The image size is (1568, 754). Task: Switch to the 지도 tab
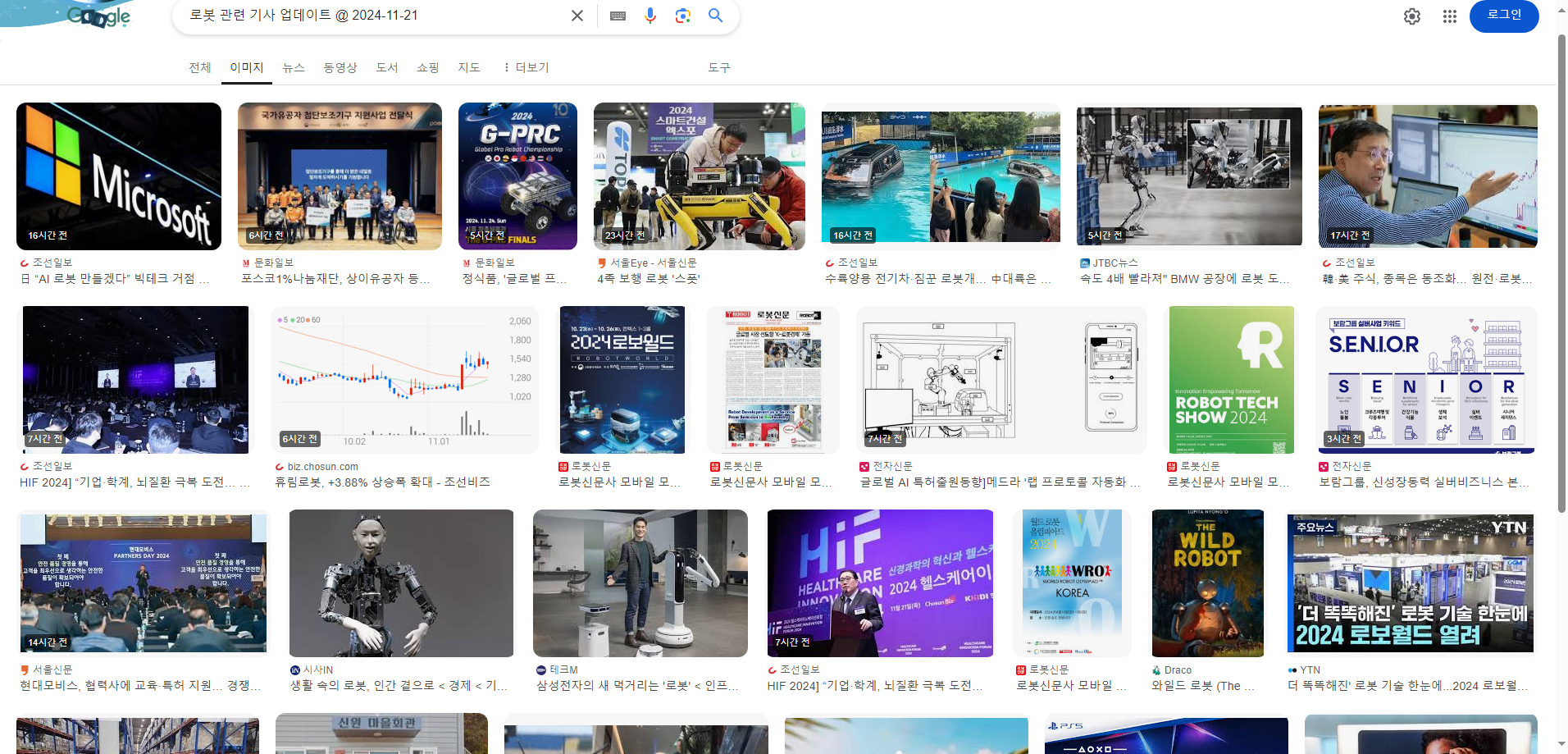(x=469, y=67)
